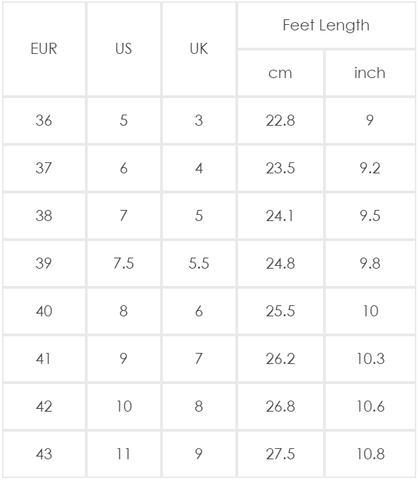Select the 10.8 inch cell

(x=370, y=454)
